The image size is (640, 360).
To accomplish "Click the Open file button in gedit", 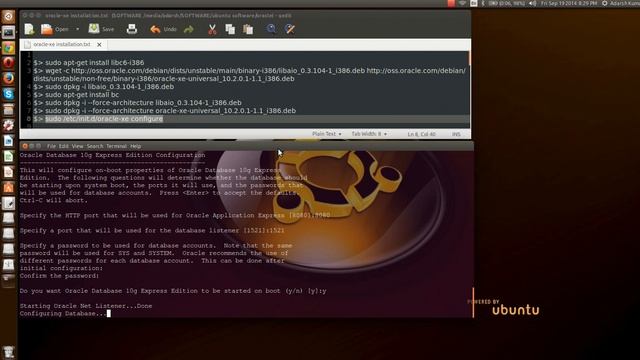I will (55, 29).
